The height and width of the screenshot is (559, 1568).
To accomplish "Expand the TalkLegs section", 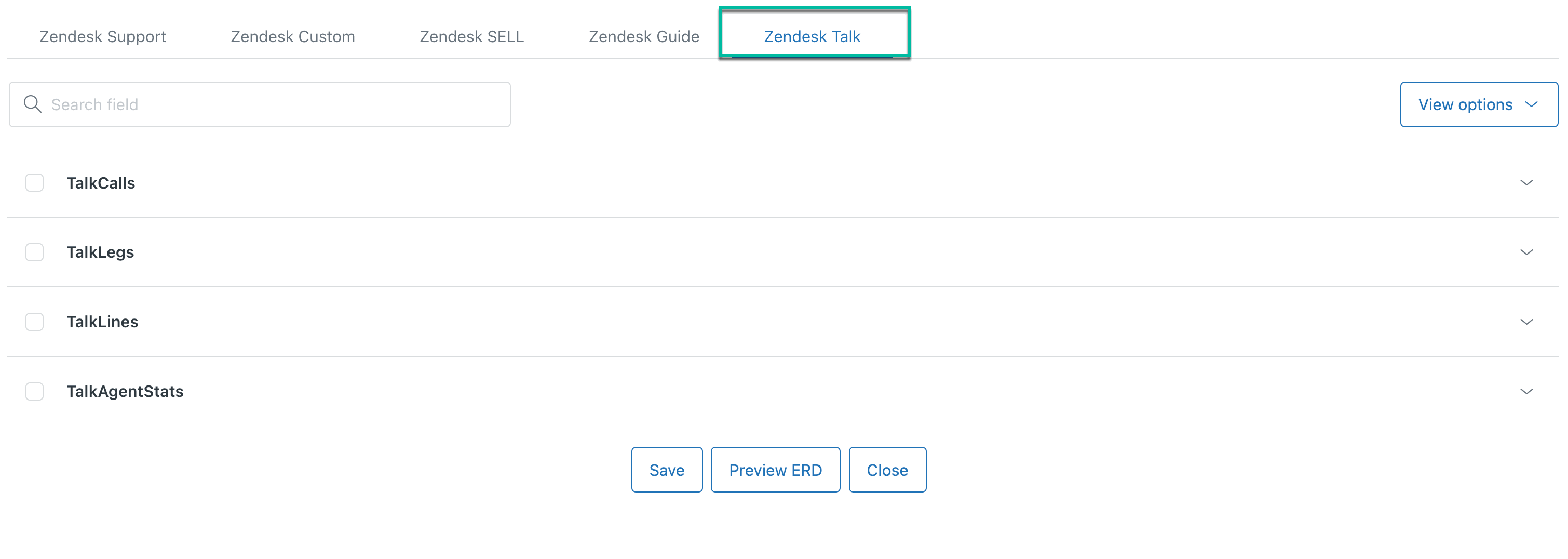I will 1526,252.
